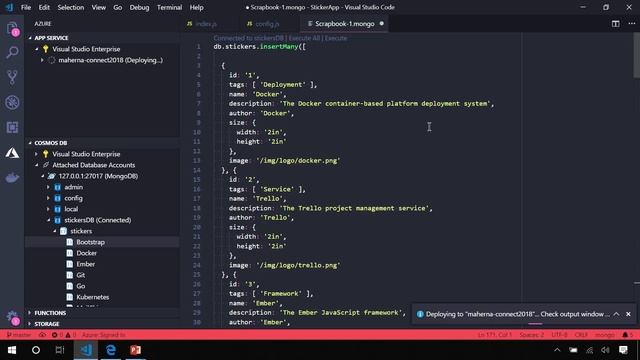Screen dimensions: 640x360
Task: Open the Manage gear icon
Action: click(x=12, y=317)
